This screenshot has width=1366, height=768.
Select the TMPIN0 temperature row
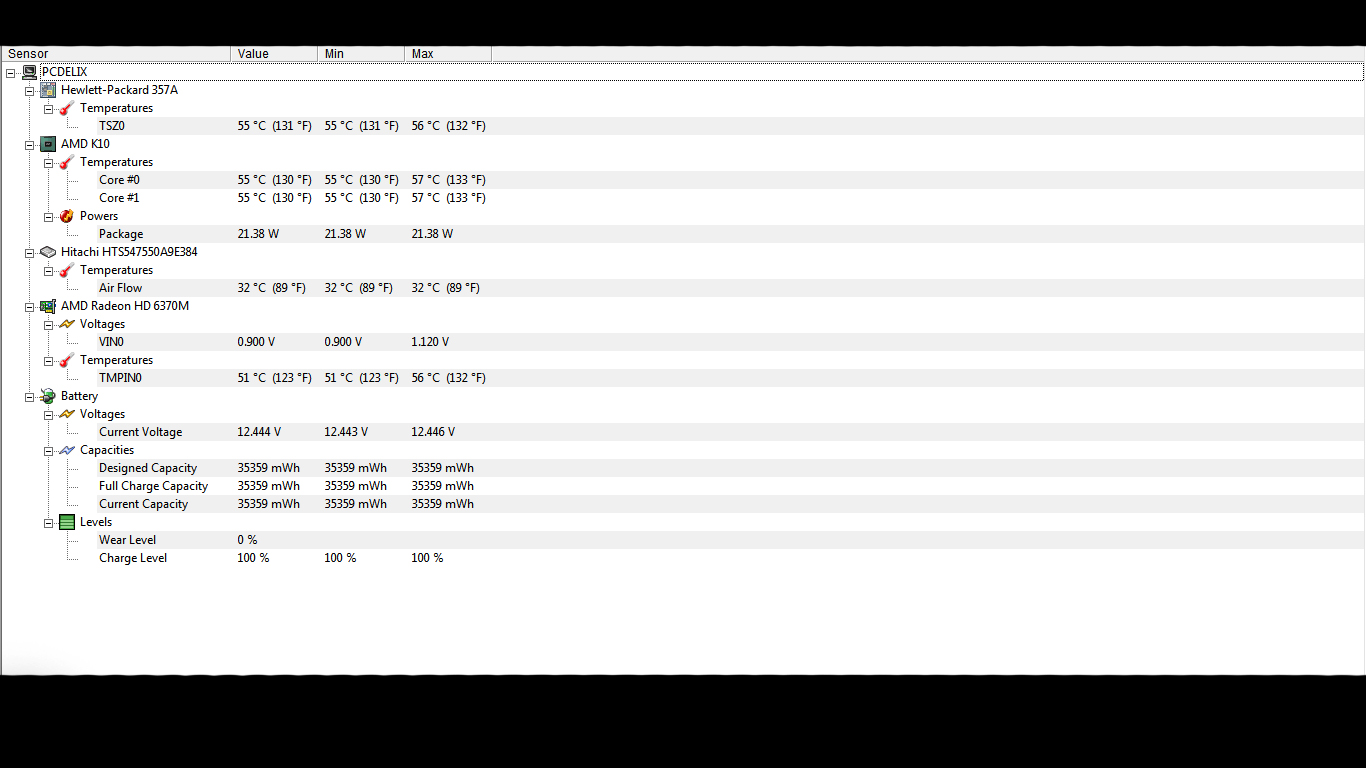tap(683, 378)
